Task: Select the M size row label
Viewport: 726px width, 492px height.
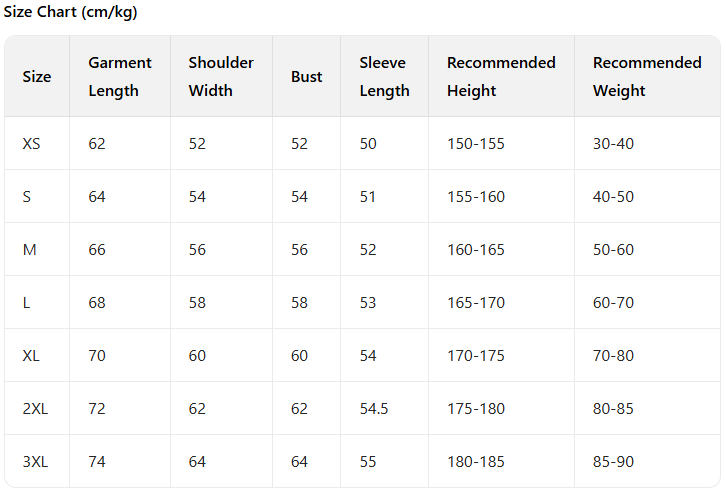Action: coord(30,250)
